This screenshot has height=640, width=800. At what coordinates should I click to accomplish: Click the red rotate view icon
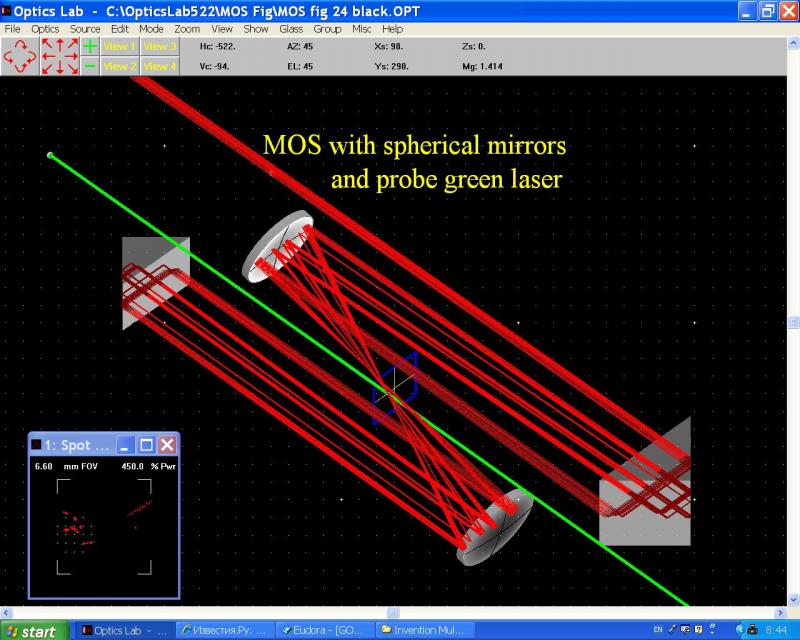pos(19,56)
